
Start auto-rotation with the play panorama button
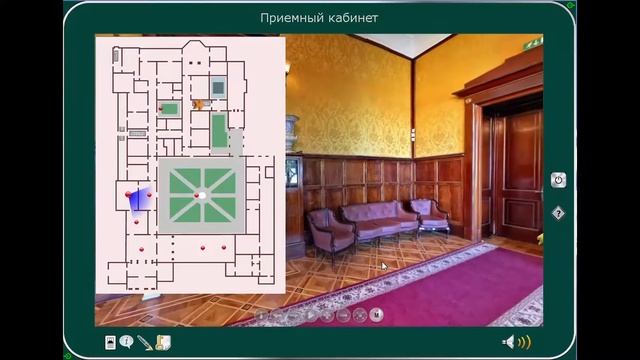pyautogui.click(x=311, y=315)
